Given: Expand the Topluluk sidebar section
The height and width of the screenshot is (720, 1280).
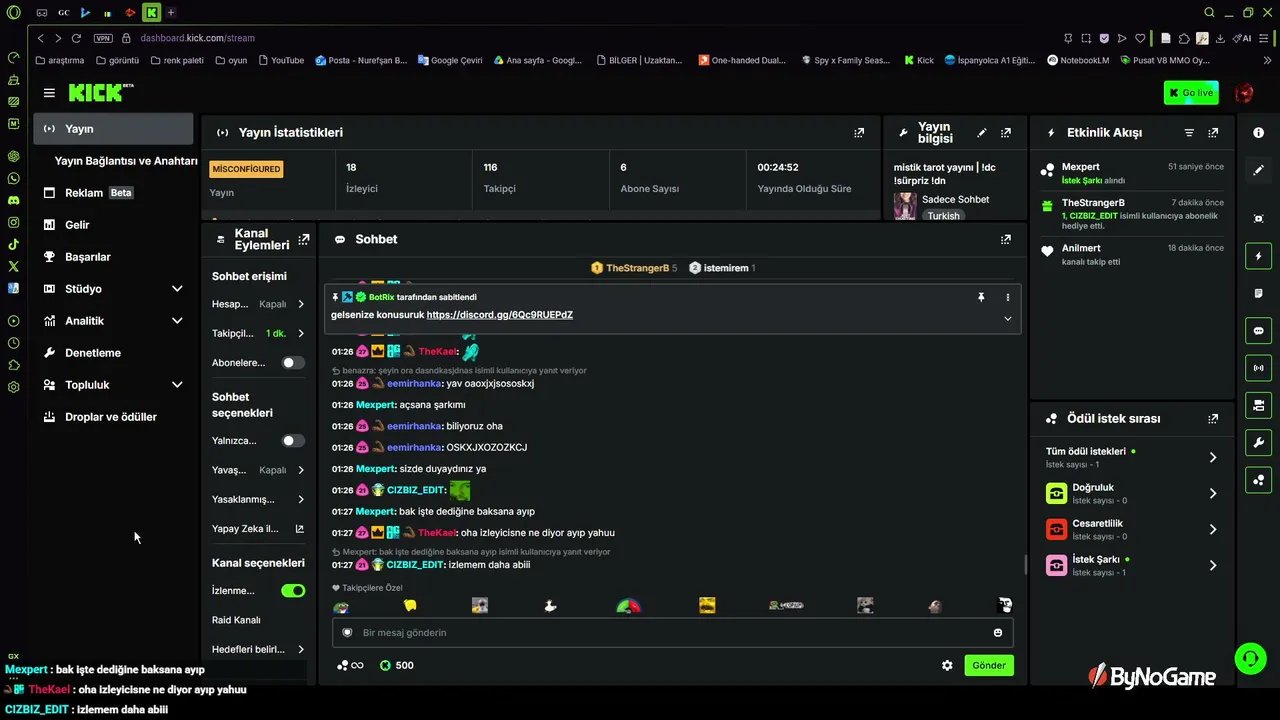Looking at the screenshot, I should coord(177,385).
